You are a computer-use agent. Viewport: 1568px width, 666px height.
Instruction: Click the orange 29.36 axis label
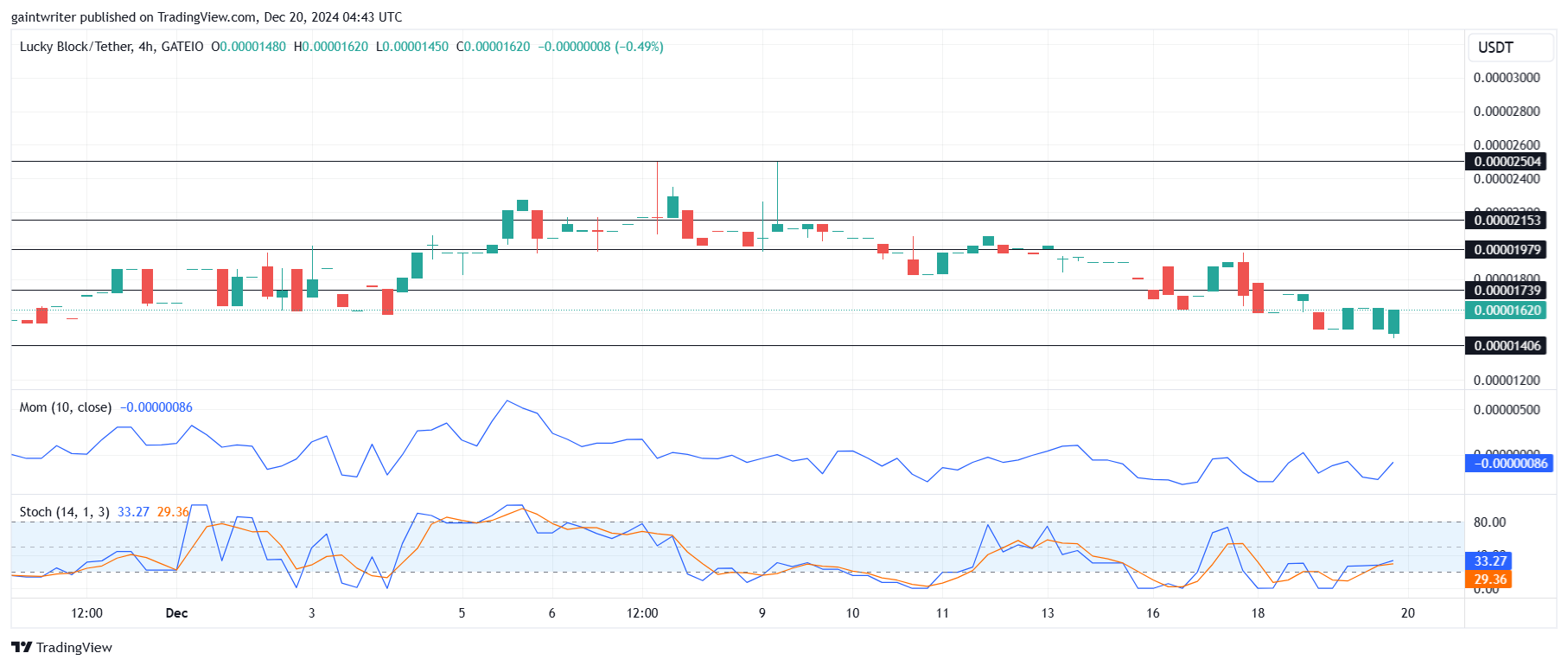[x=1488, y=580]
